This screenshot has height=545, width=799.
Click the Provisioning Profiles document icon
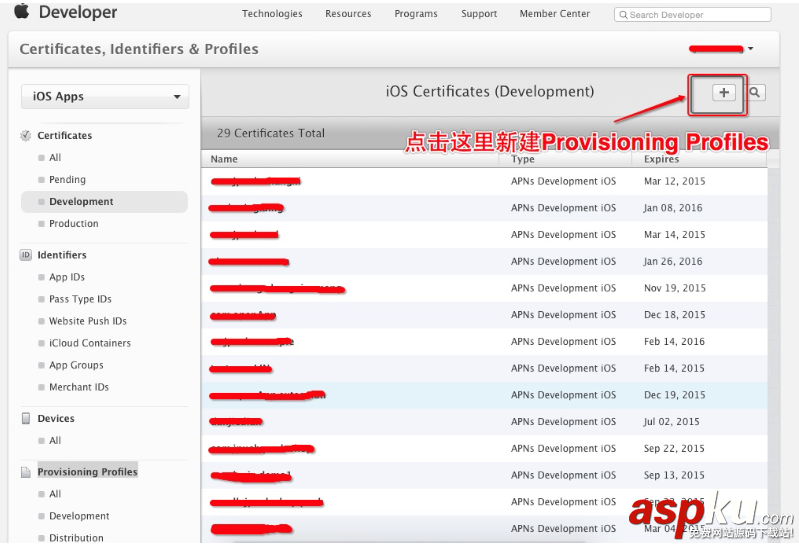25,472
